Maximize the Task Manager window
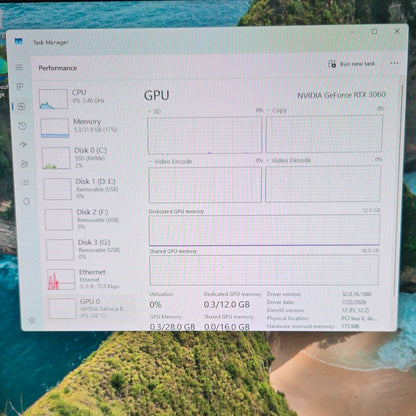Image resolution: width=416 pixels, height=416 pixels. click(x=374, y=32)
